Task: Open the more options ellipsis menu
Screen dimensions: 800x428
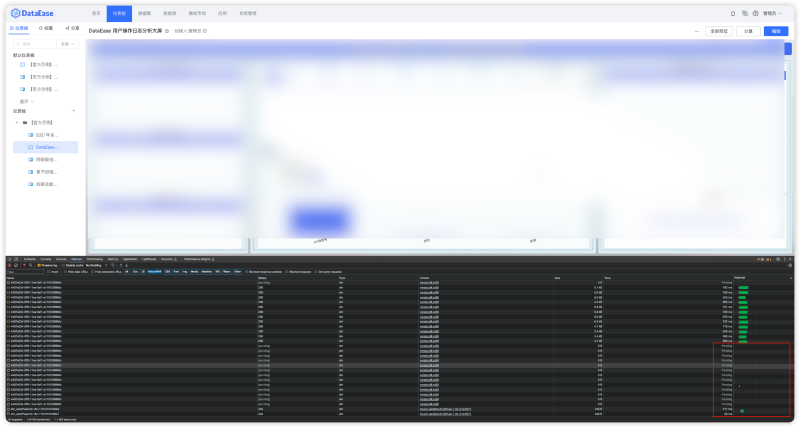Action: (x=697, y=31)
